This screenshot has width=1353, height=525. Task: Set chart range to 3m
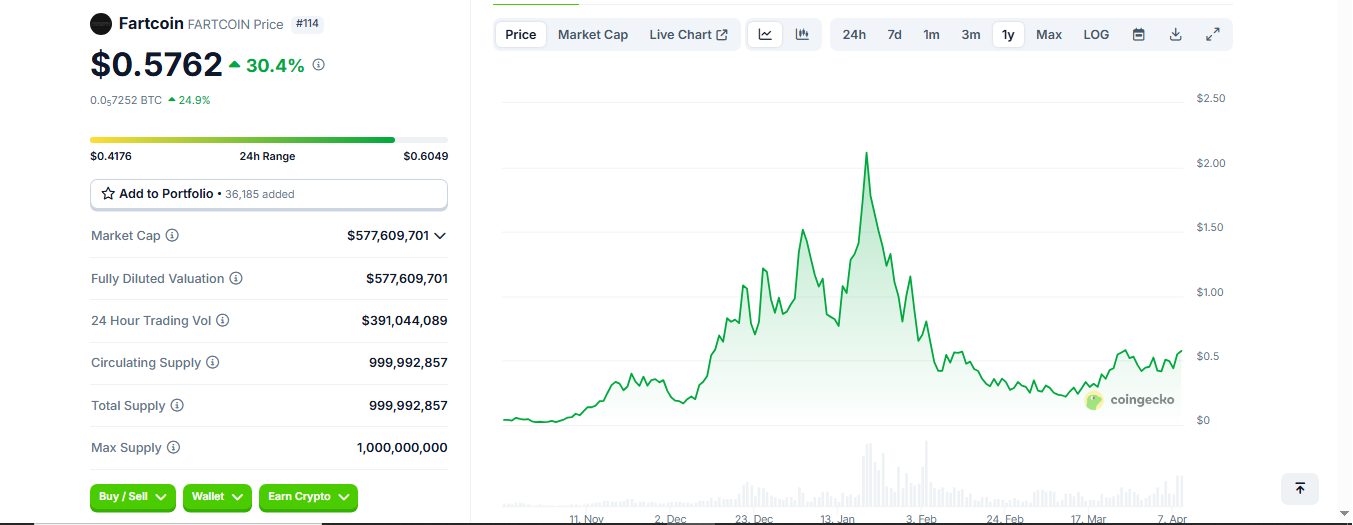[971, 34]
